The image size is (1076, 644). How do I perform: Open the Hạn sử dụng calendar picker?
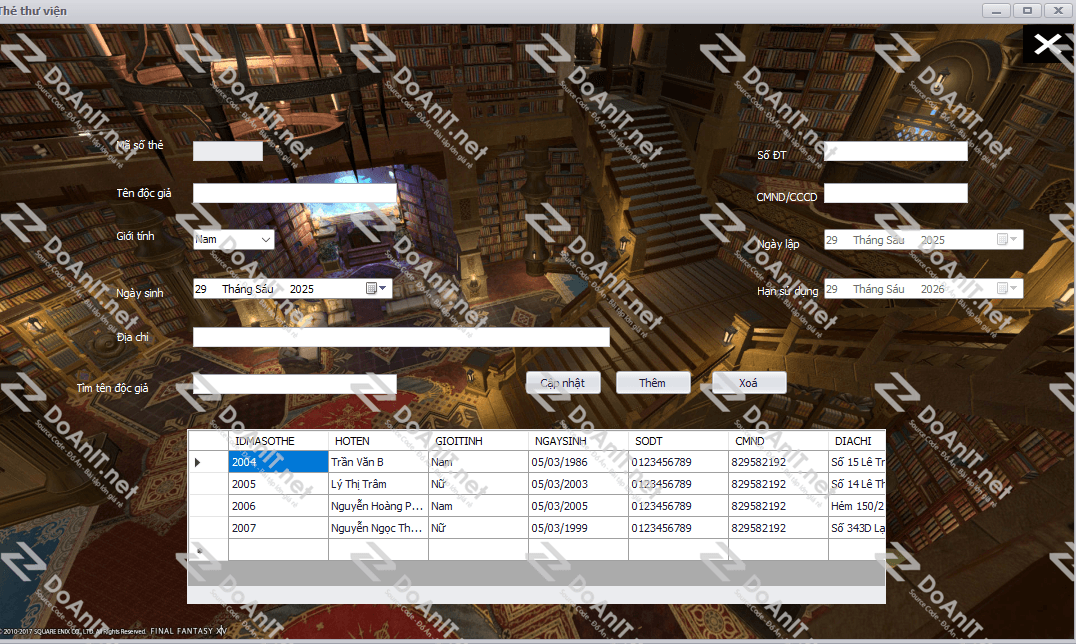tap(1007, 288)
